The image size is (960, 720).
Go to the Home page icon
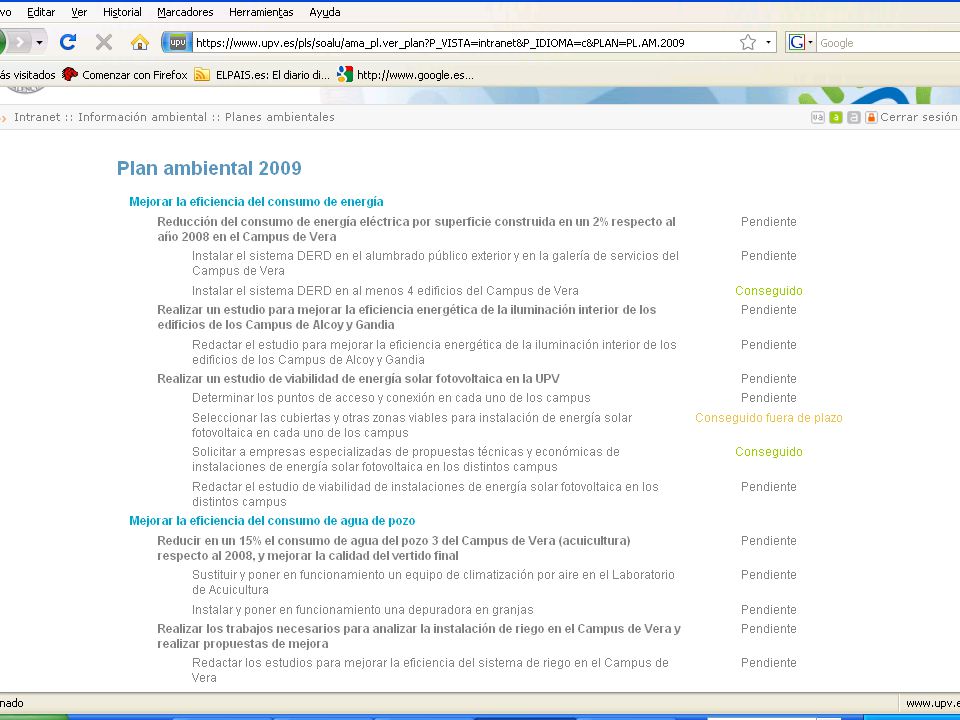[x=140, y=42]
